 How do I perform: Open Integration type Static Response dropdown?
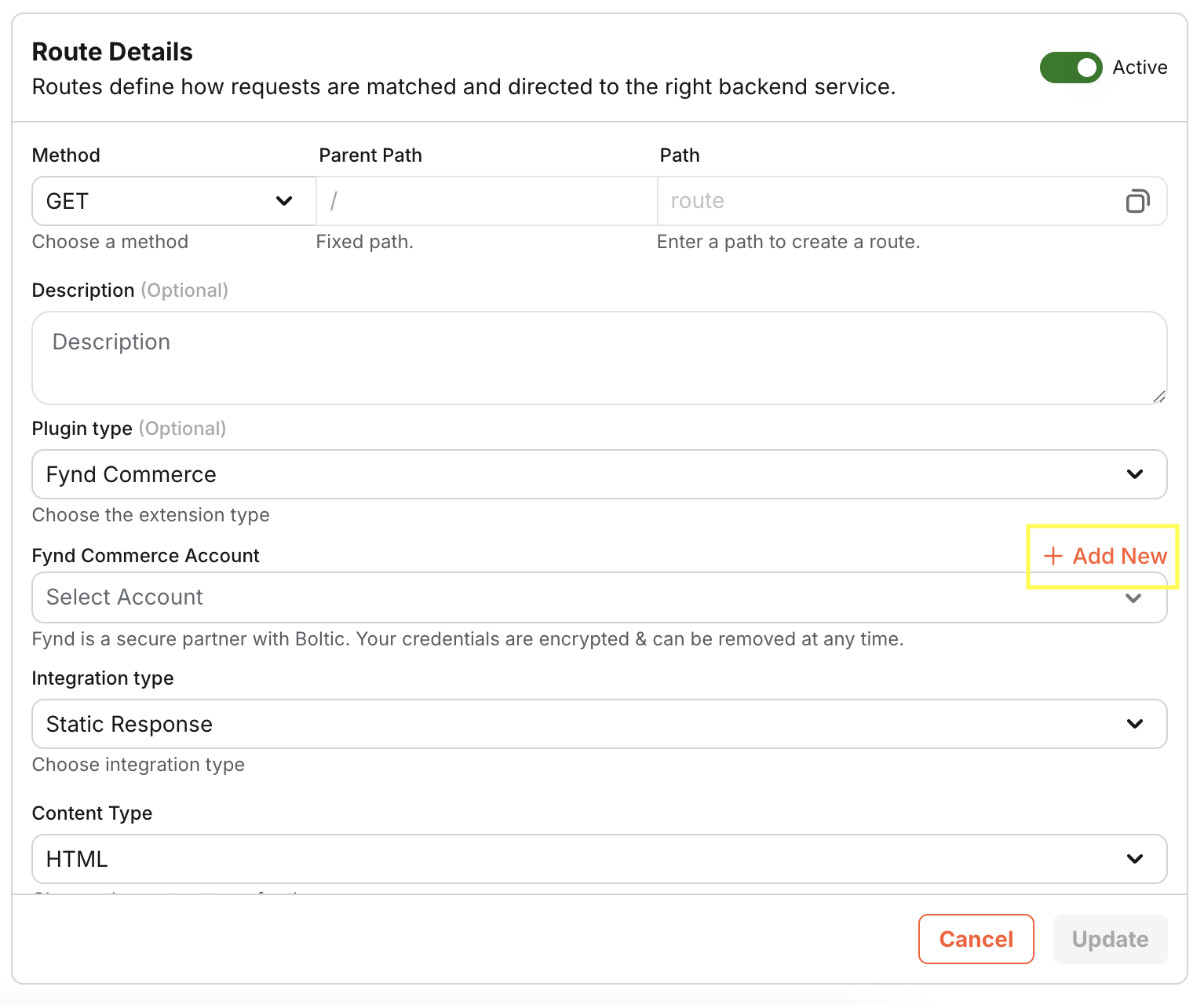click(600, 724)
